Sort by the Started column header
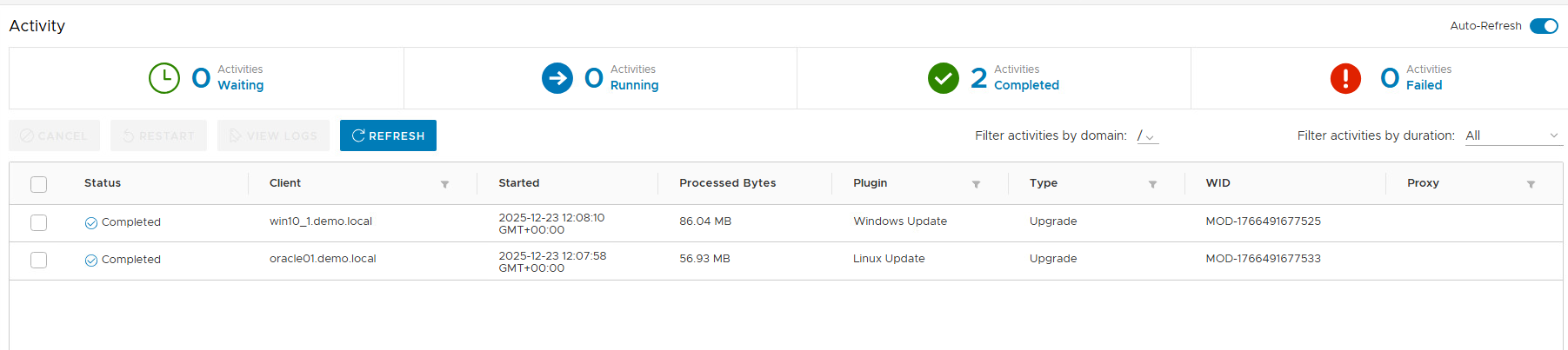 (x=519, y=183)
